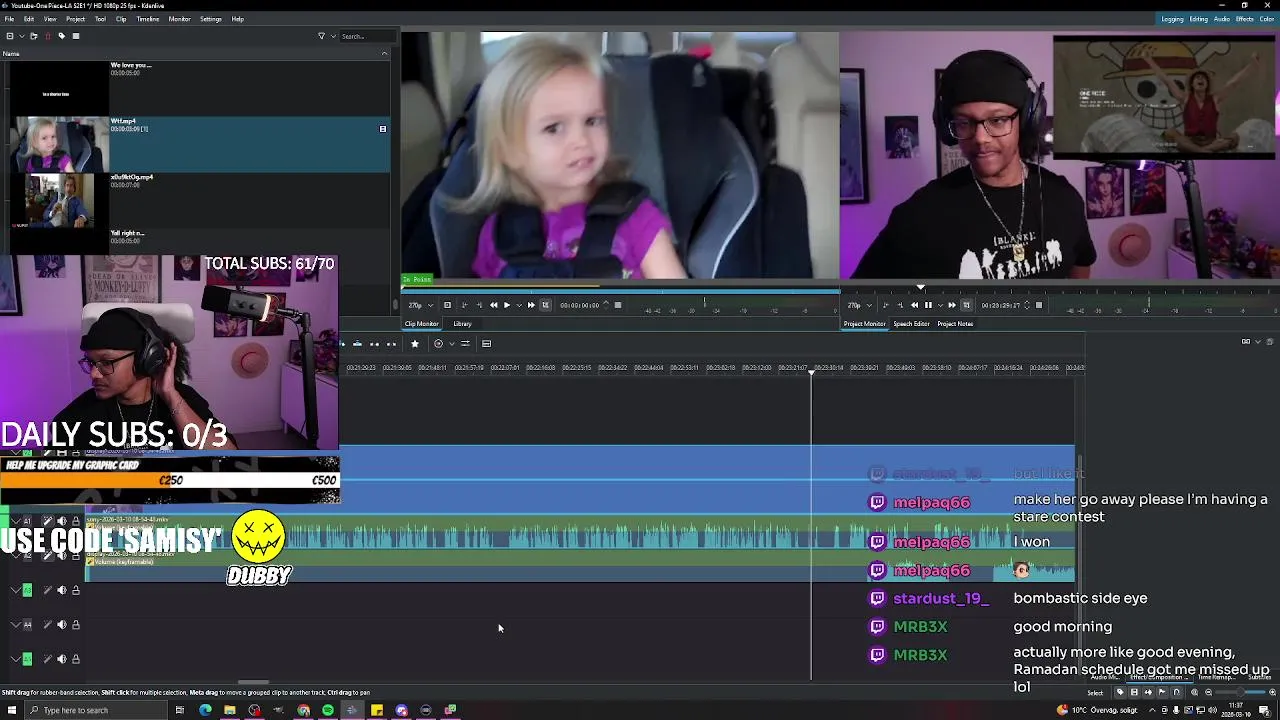Open the Speech Editor tab
The height and width of the screenshot is (720, 1280).
[911, 324]
